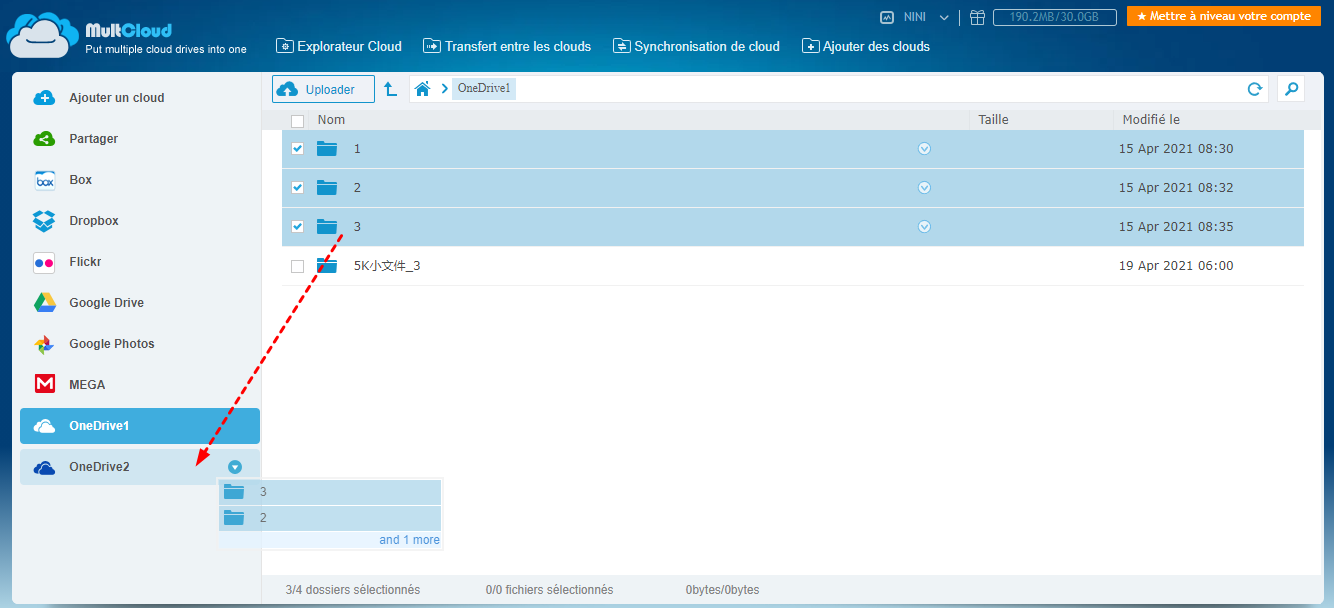Click Mettre à niveau votre compte
This screenshot has height=608, width=1334.
(1223, 17)
